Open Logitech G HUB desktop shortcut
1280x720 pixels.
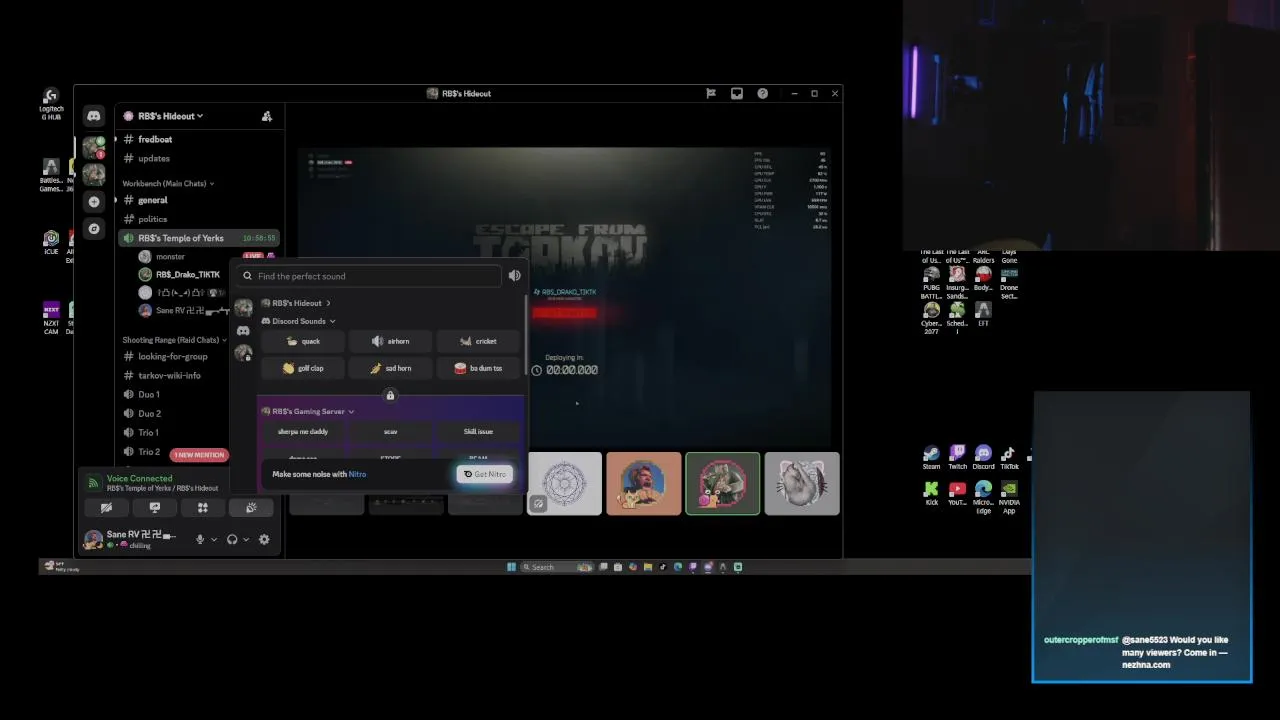(51, 104)
